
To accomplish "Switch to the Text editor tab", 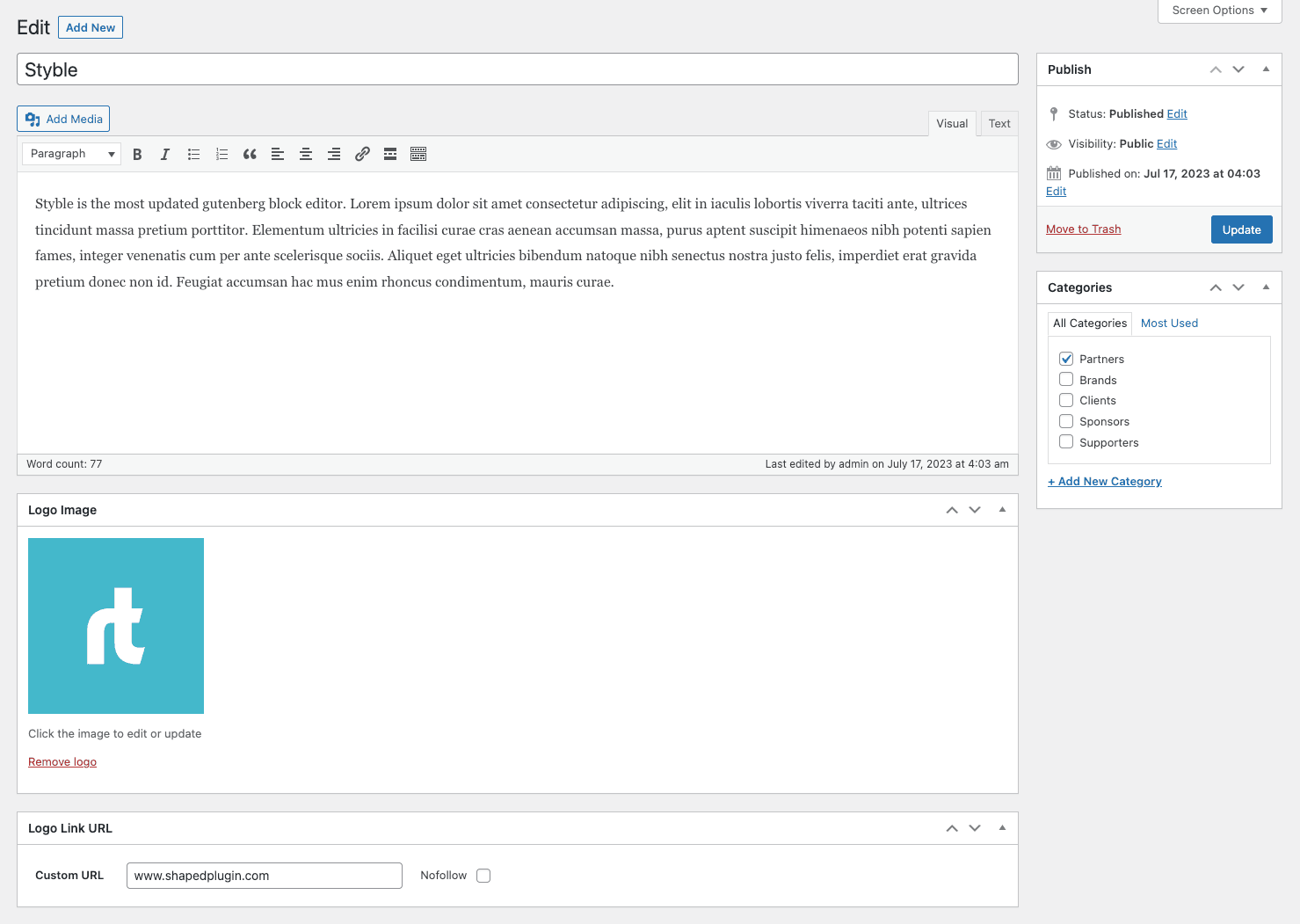I will tap(999, 124).
